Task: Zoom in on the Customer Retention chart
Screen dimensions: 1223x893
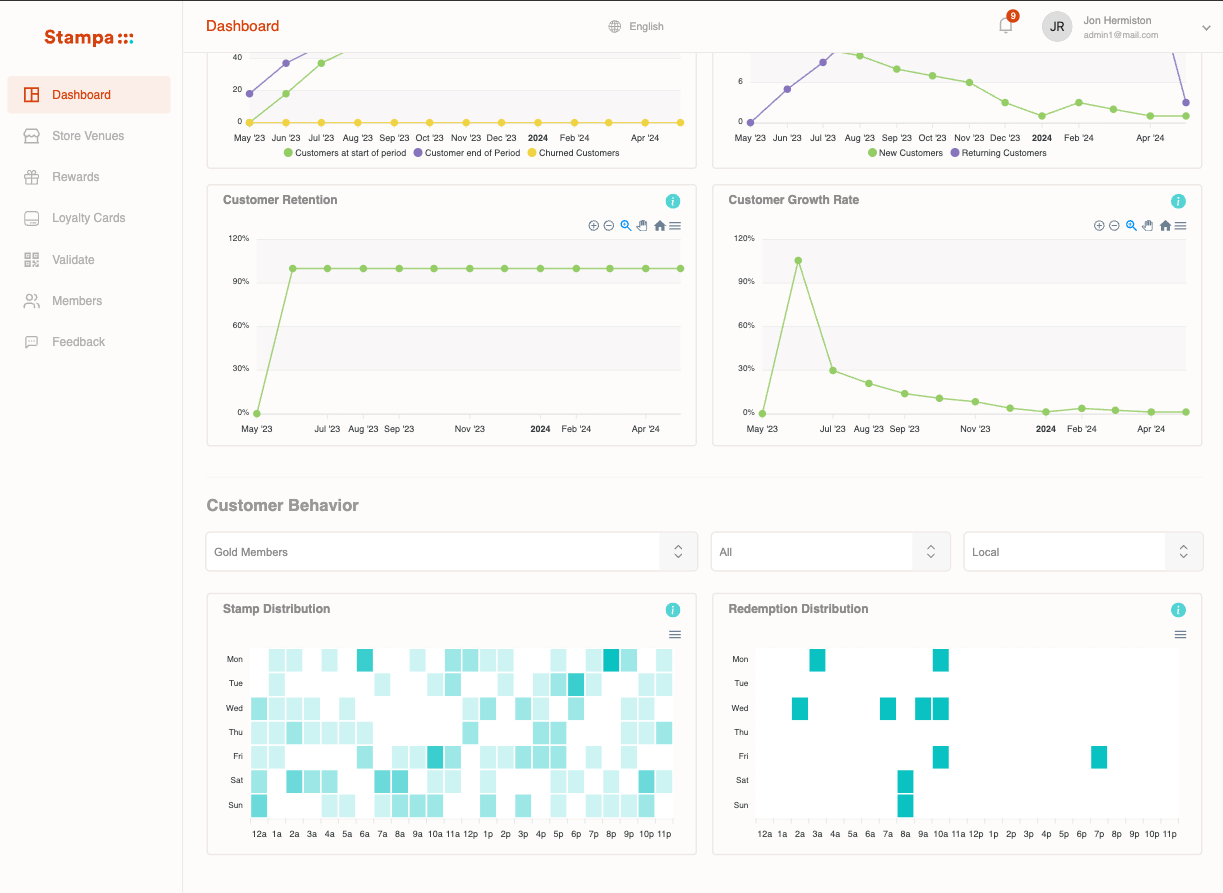Action: 593,225
